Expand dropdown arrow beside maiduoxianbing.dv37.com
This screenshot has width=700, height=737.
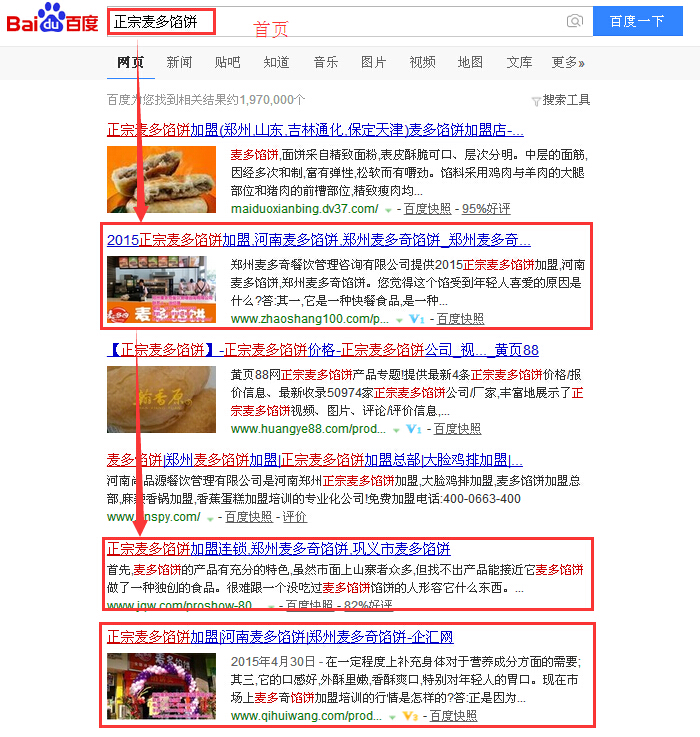pyautogui.click(x=388, y=210)
